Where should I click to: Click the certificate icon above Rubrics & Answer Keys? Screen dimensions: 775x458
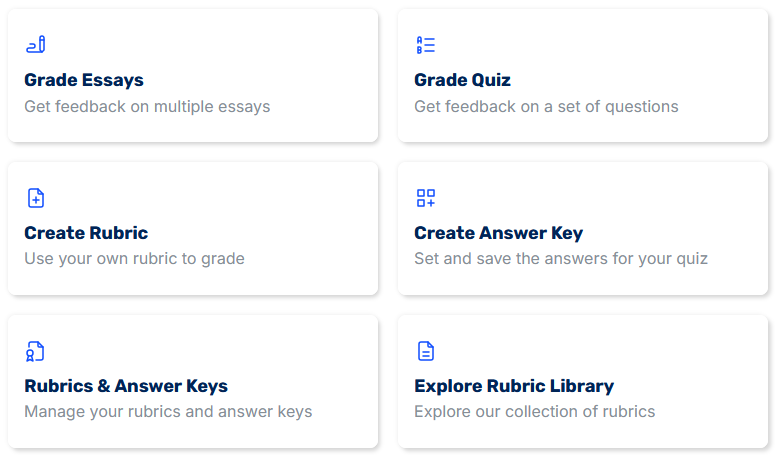click(35, 351)
